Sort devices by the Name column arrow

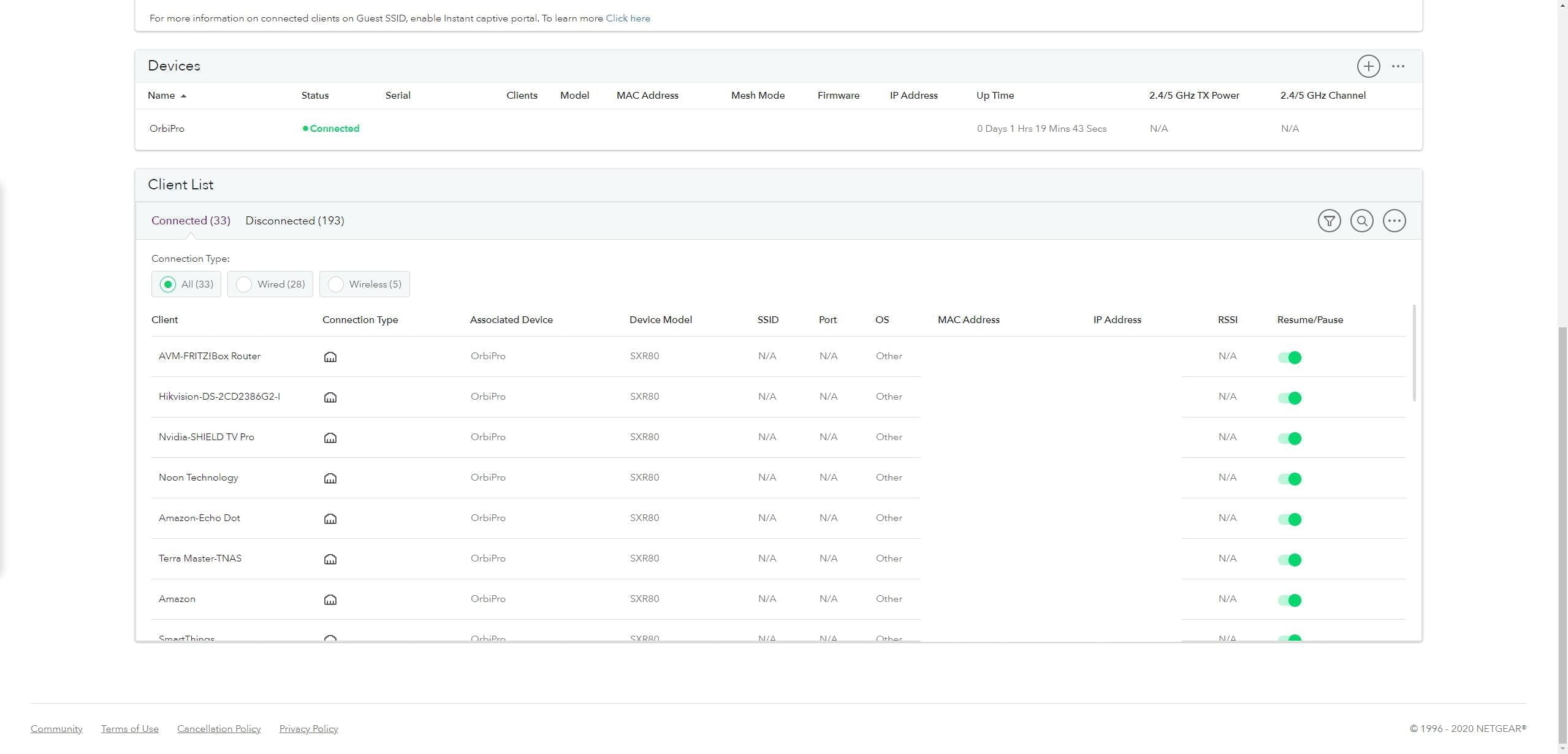[183, 96]
